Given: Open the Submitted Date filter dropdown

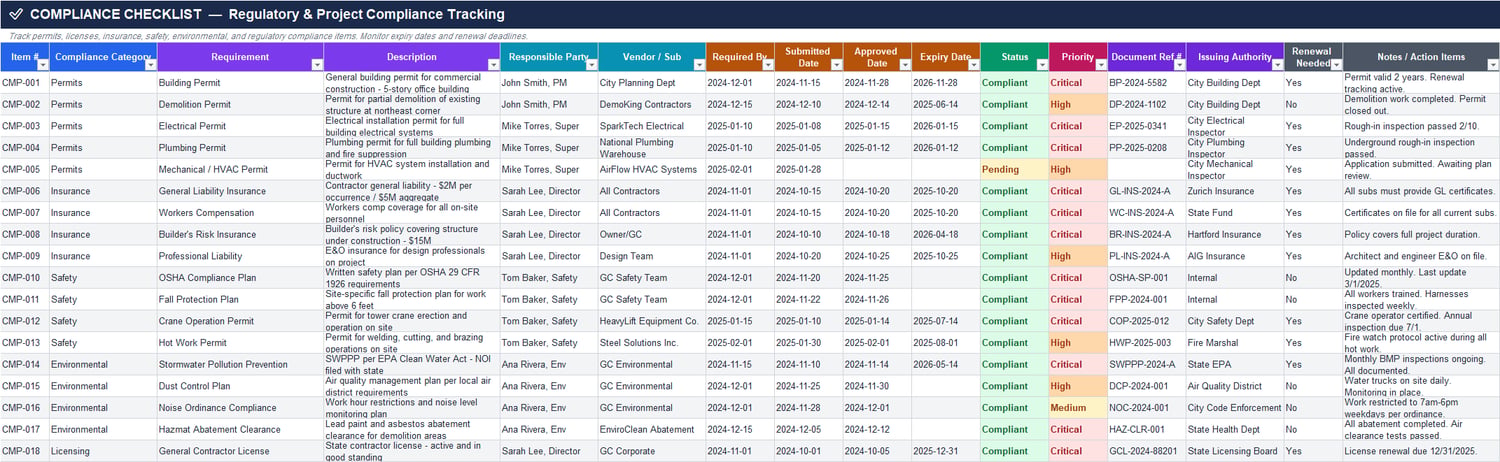Looking at the screenshot, I should tap(836, 64).
